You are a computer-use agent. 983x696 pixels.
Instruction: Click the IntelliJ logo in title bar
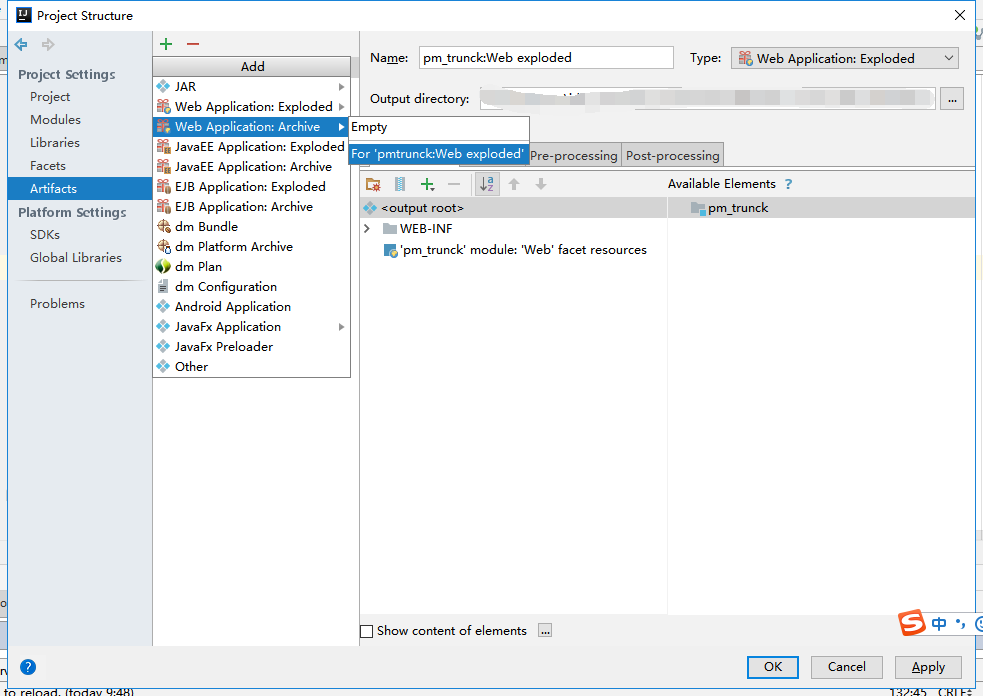pyautogui.click(x=24, y=15)
